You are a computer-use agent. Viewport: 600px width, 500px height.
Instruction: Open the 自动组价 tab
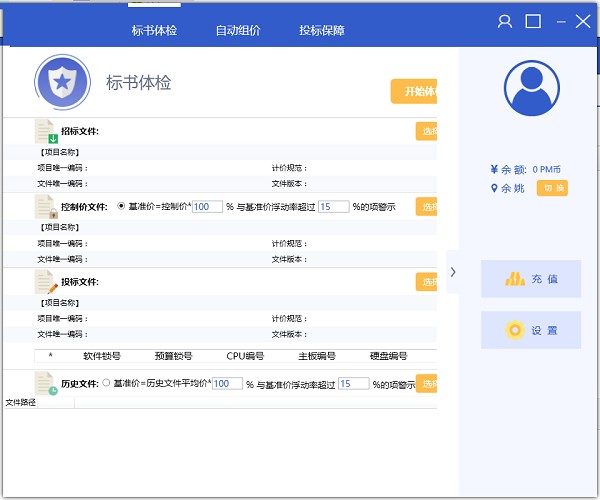point(238,30)
